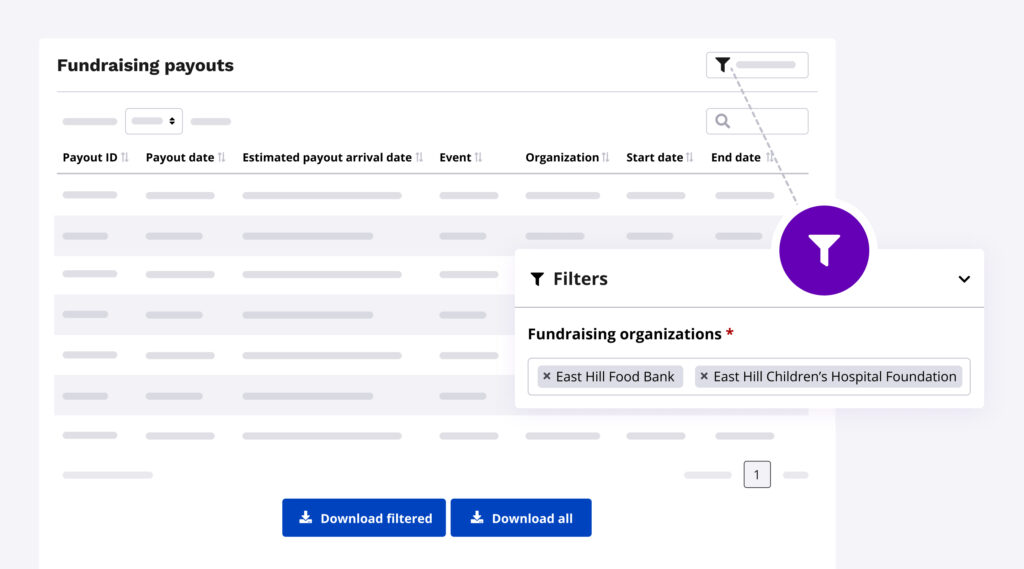
Task: Click the Download filtered button
Action: coord(364,518)
